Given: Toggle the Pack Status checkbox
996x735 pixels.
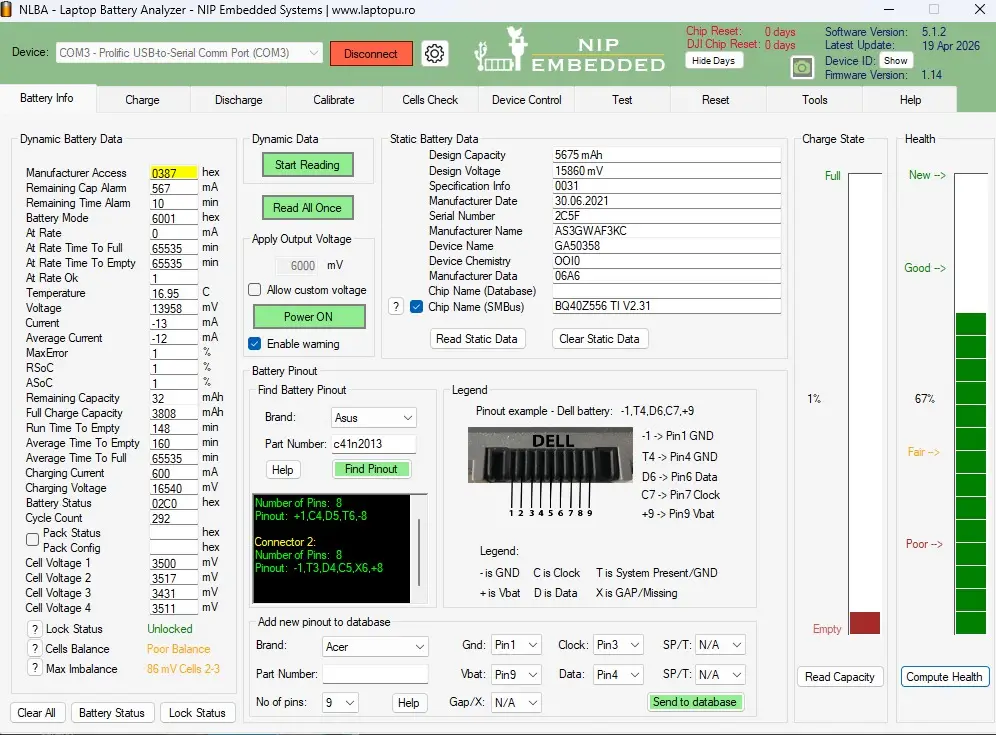Looking at the screenshot, I should (32, 540).
